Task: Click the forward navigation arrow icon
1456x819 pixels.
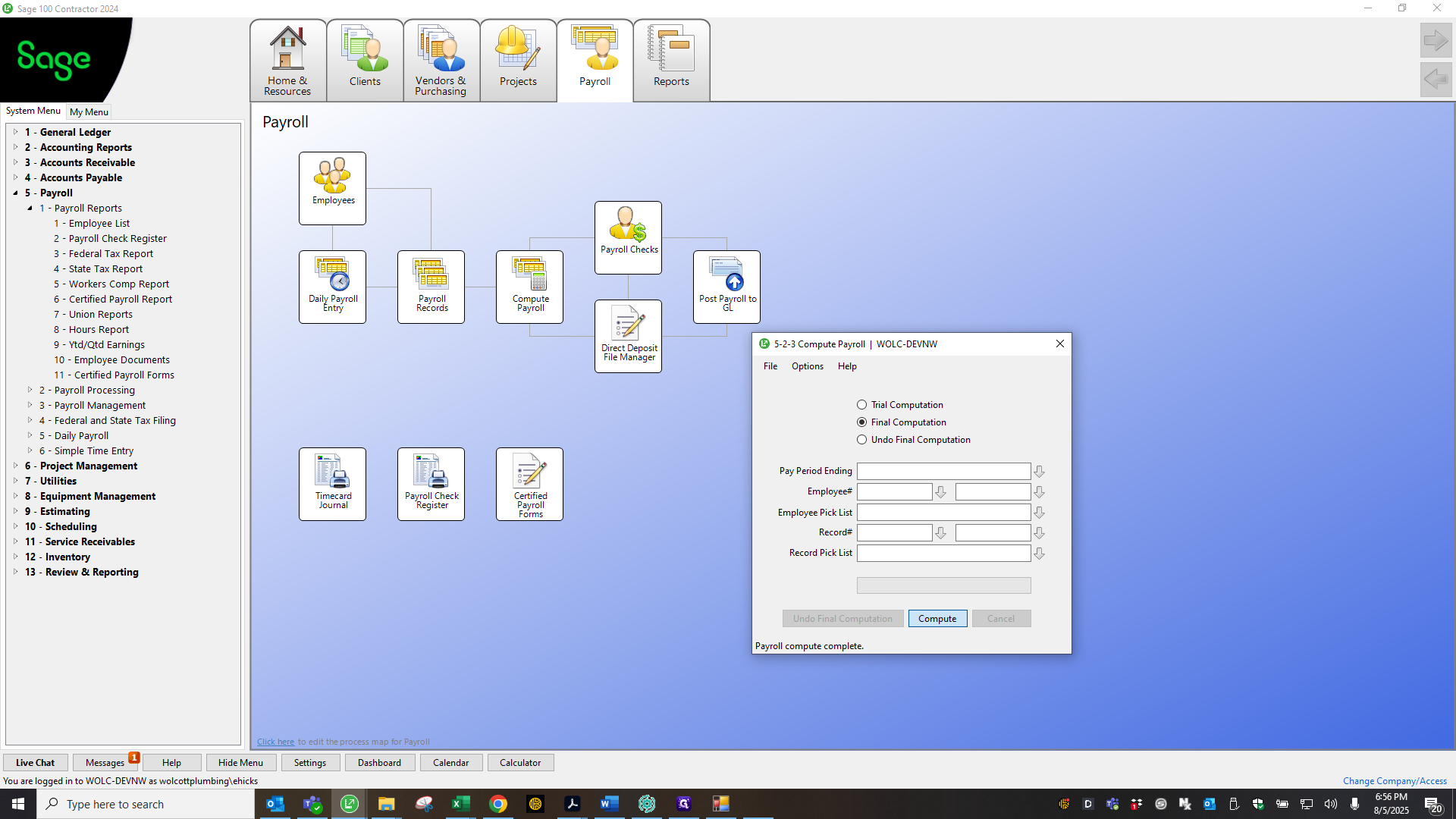Action: tap(1436, 40)
